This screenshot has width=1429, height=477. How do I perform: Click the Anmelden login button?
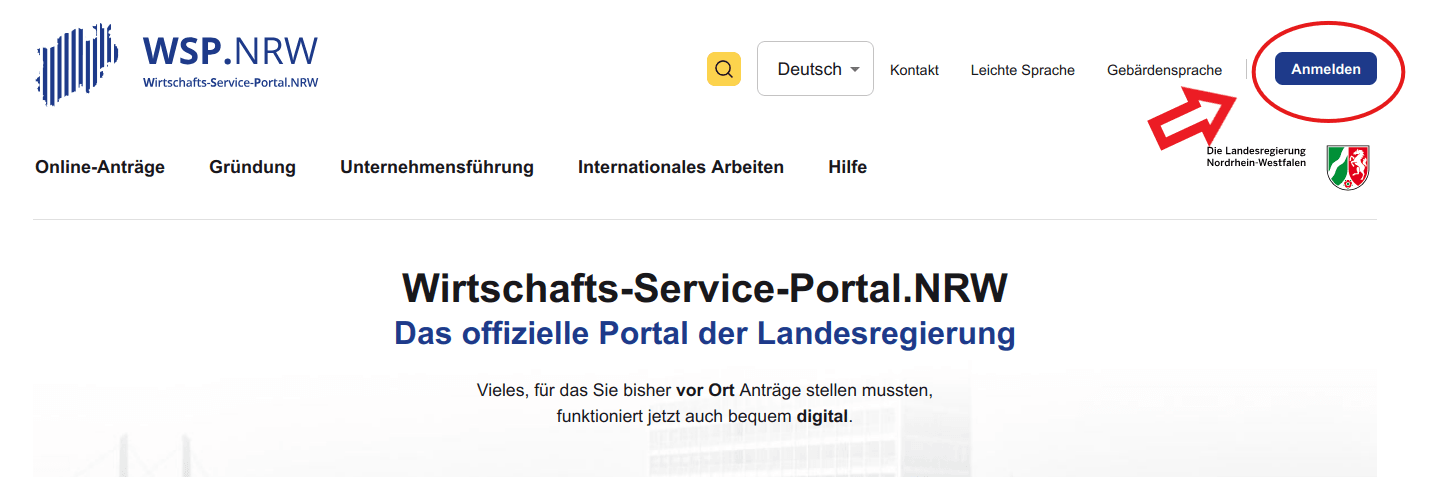pos(1325,69)
